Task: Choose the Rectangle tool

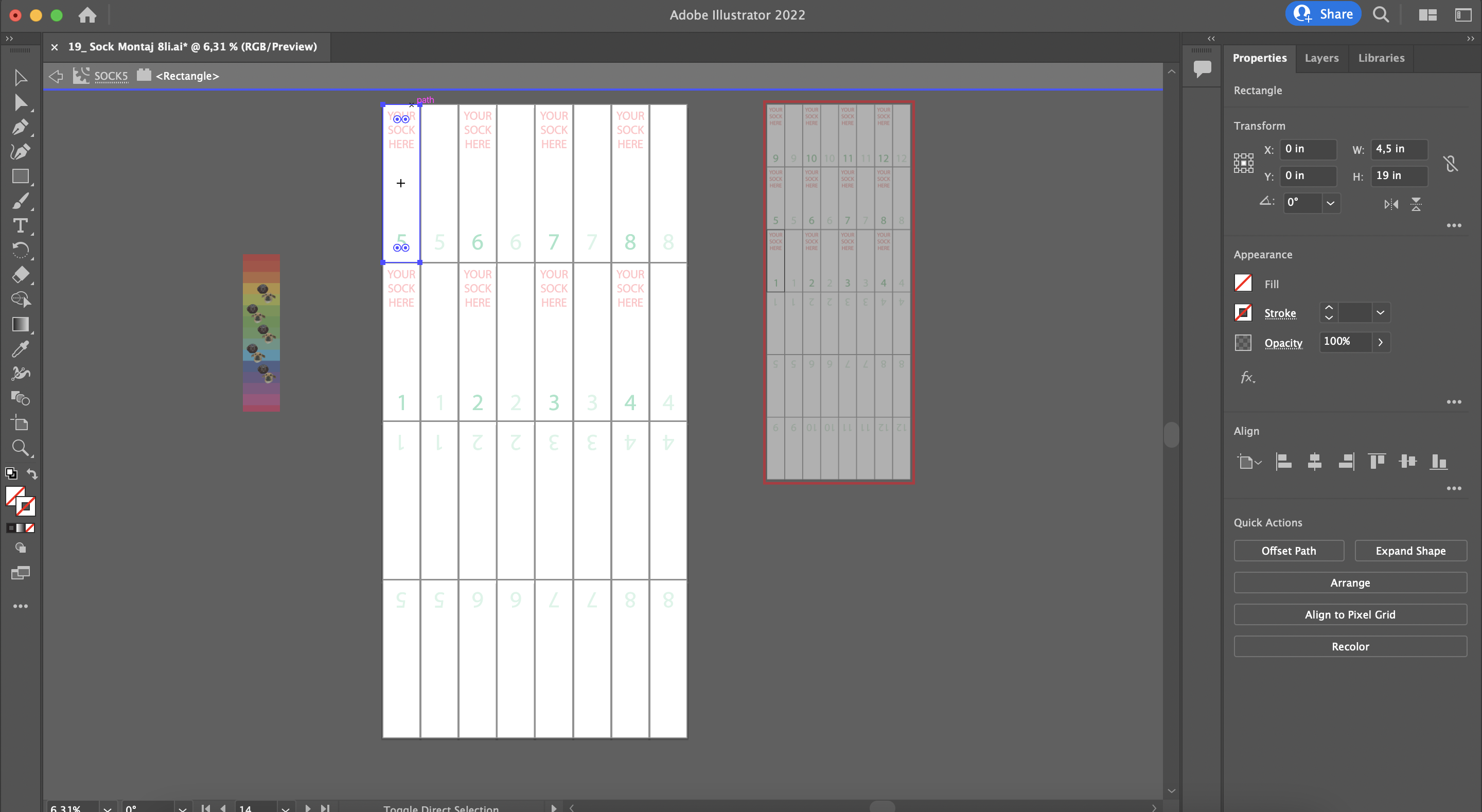Action: pyautogui.click(x=21, y=176)
